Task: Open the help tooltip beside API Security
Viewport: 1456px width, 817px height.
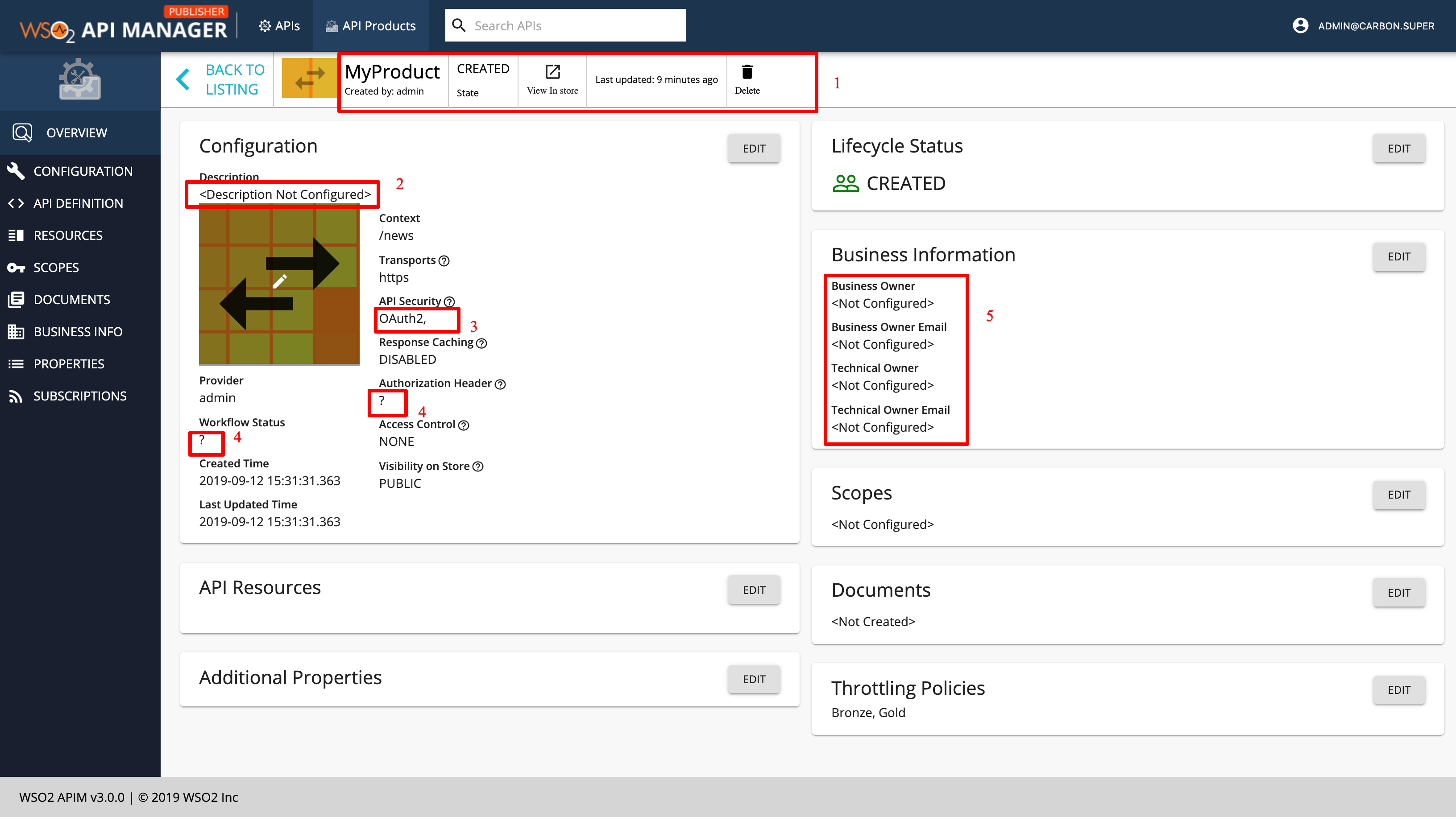Action: pyautogui.click(x=449, y=301)
